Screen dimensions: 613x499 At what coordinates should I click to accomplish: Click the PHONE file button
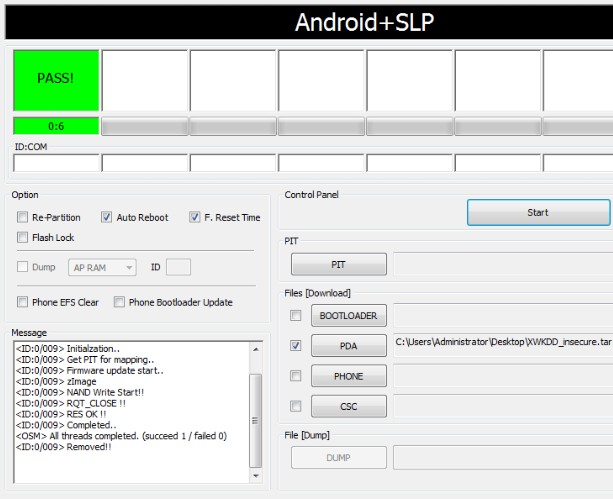click(349, 376)
